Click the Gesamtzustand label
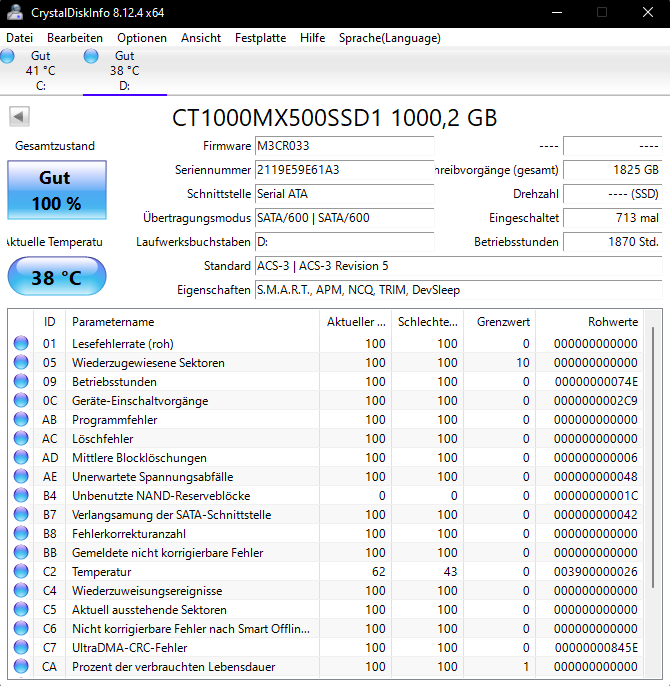670x686 pixels. pyautogui.click(x=55, y=146)
